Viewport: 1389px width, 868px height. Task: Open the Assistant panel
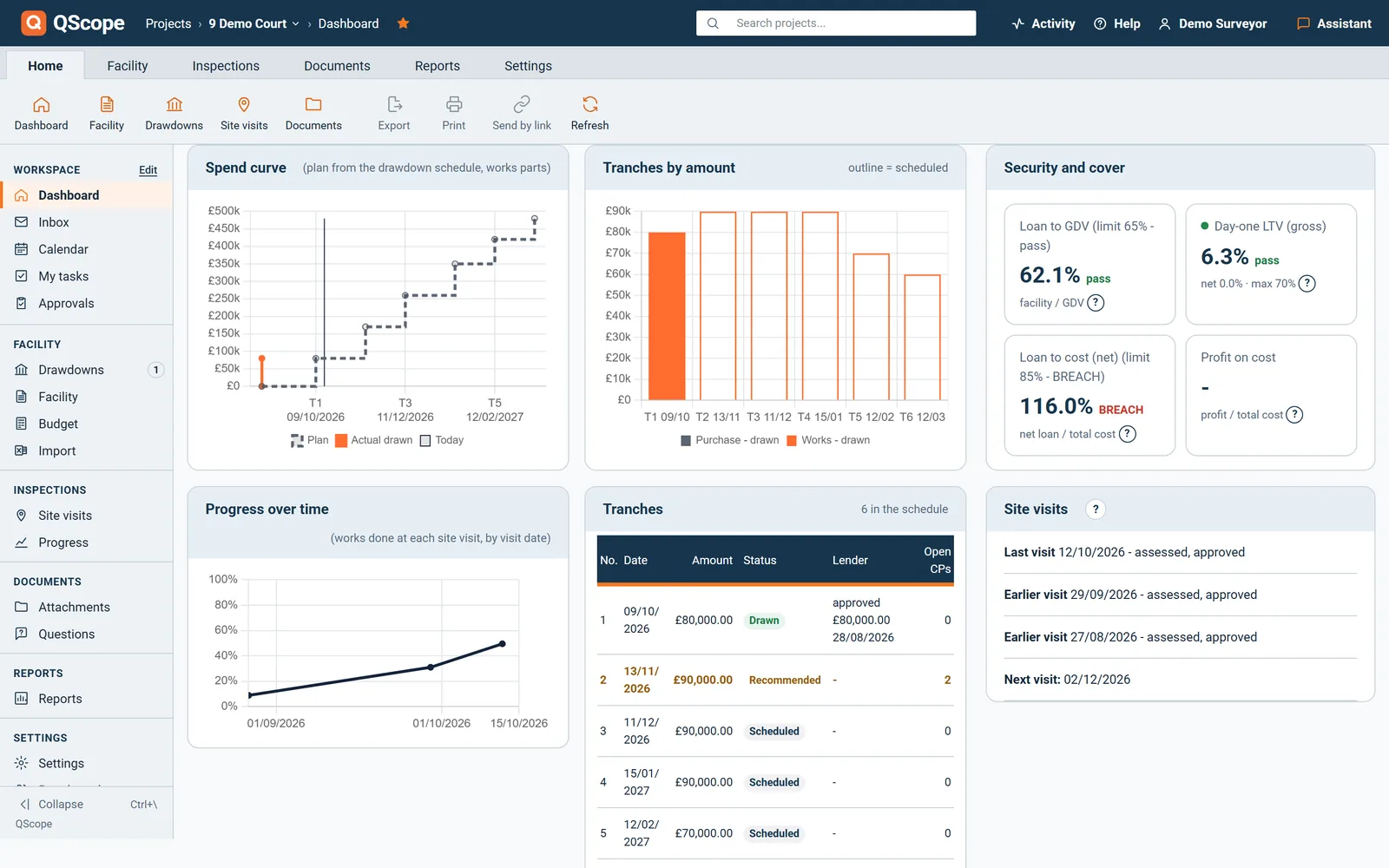[x=1334, y=23]
